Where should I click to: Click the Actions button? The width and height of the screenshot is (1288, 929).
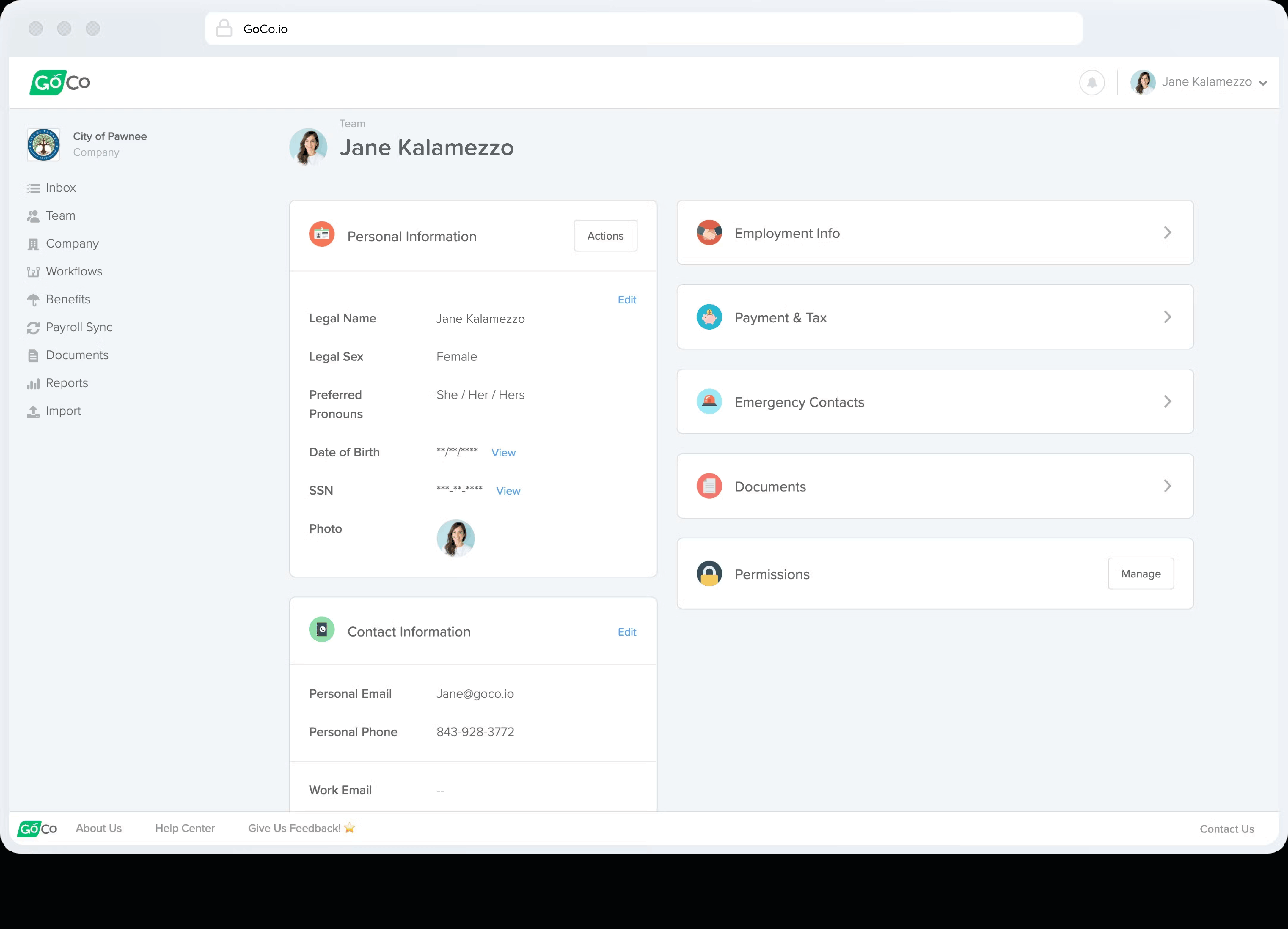[605, 236]
